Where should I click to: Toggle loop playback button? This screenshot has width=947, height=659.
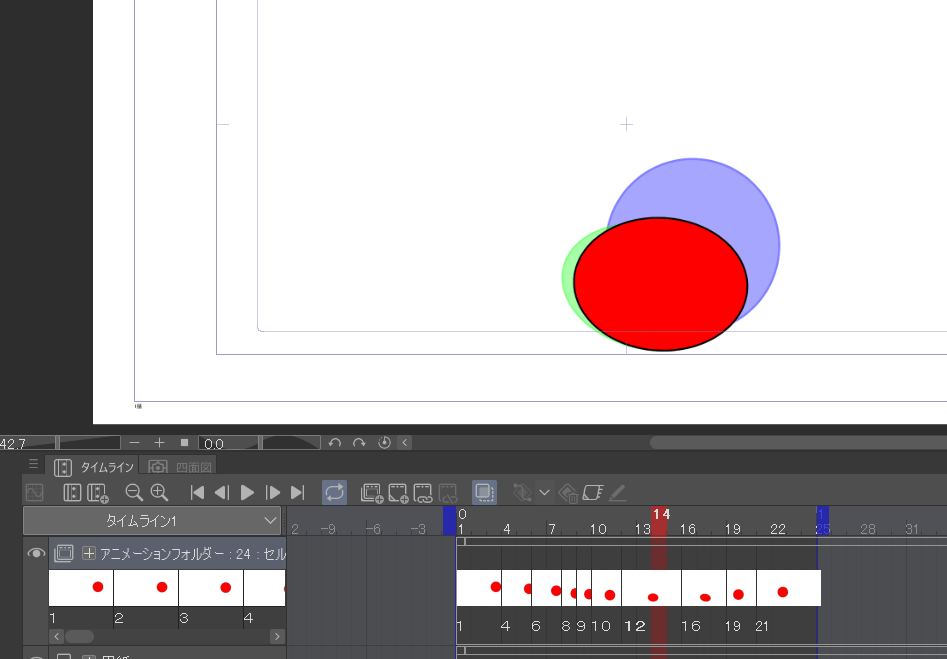(x=334, y=492)
